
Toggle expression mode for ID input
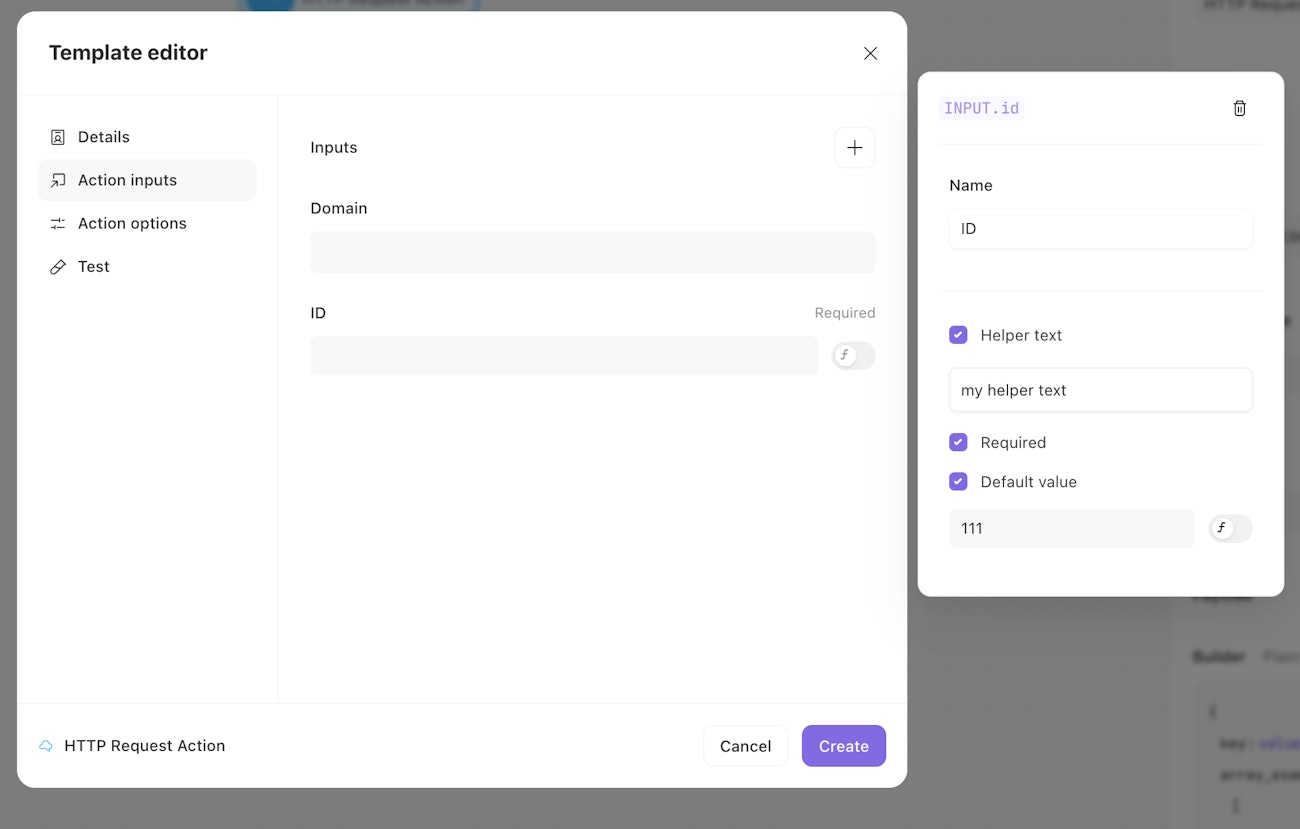tap(853, 356)
